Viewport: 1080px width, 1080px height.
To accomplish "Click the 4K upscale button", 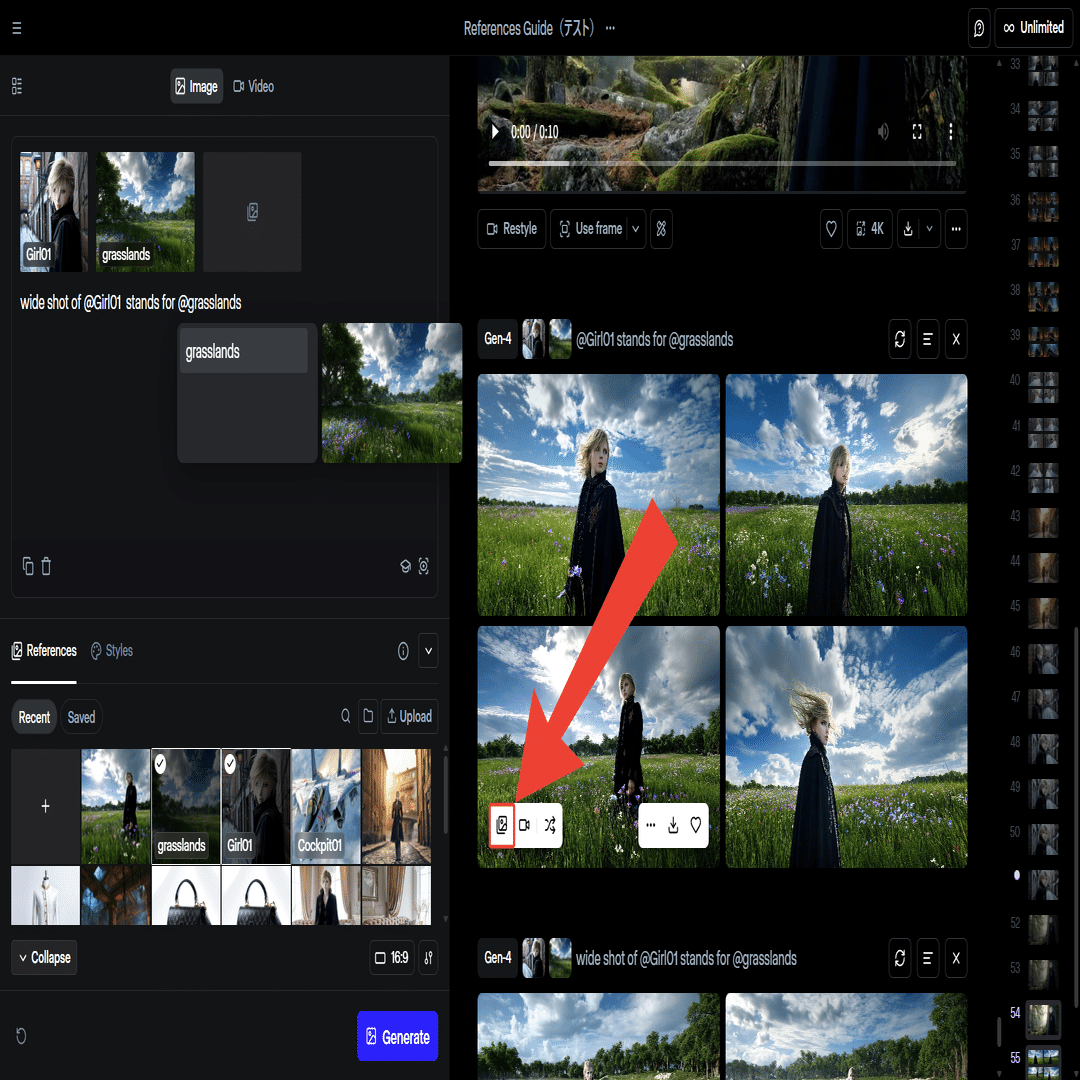I will [869, 229].
